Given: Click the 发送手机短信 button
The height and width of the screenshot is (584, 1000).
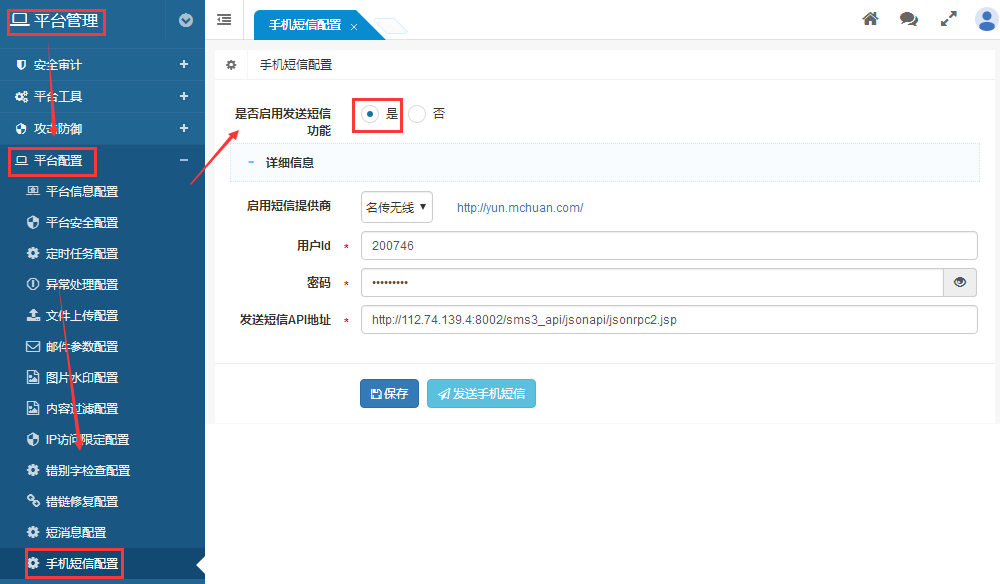Looking at the screenshot, I should click(x=481, y=394).
